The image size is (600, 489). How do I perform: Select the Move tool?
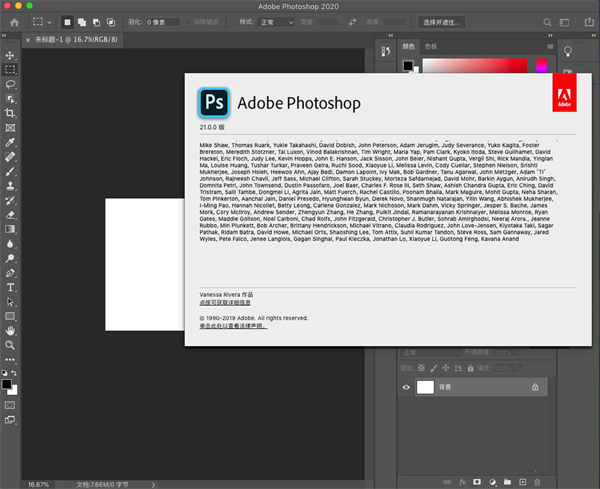tap(10, 55)
